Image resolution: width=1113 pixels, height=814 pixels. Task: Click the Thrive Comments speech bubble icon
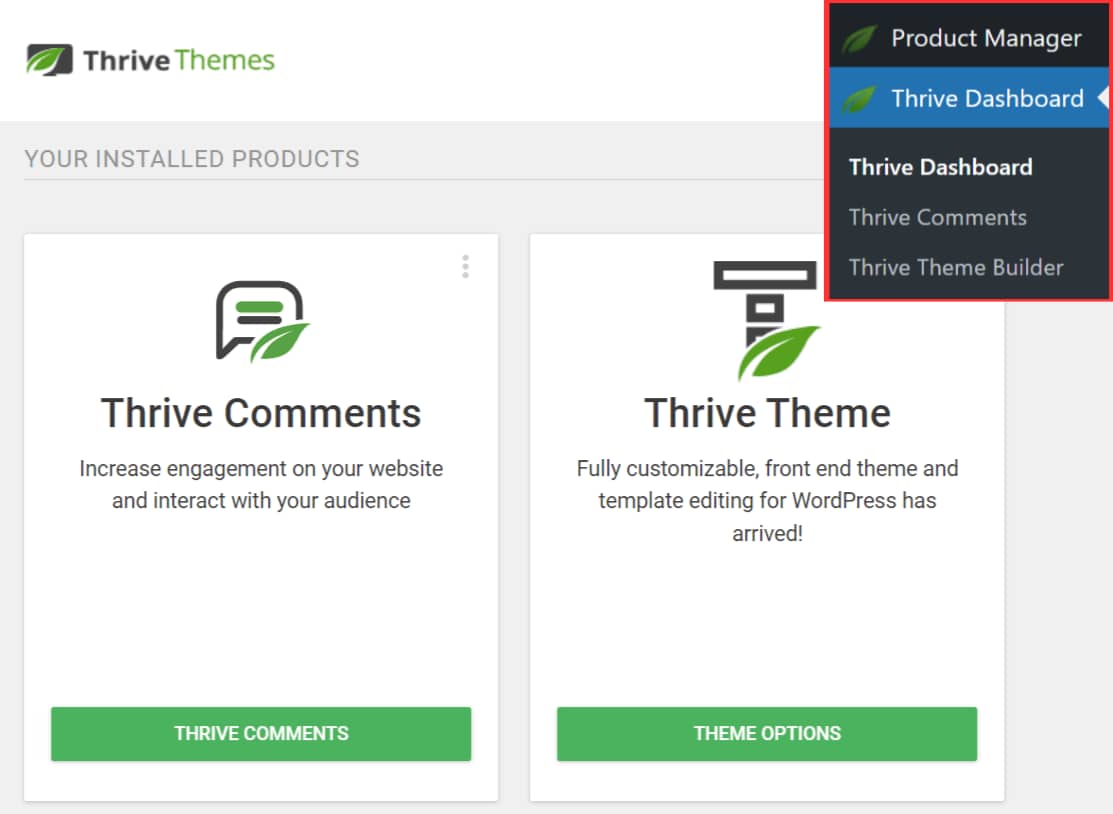[x=263, y=321]
